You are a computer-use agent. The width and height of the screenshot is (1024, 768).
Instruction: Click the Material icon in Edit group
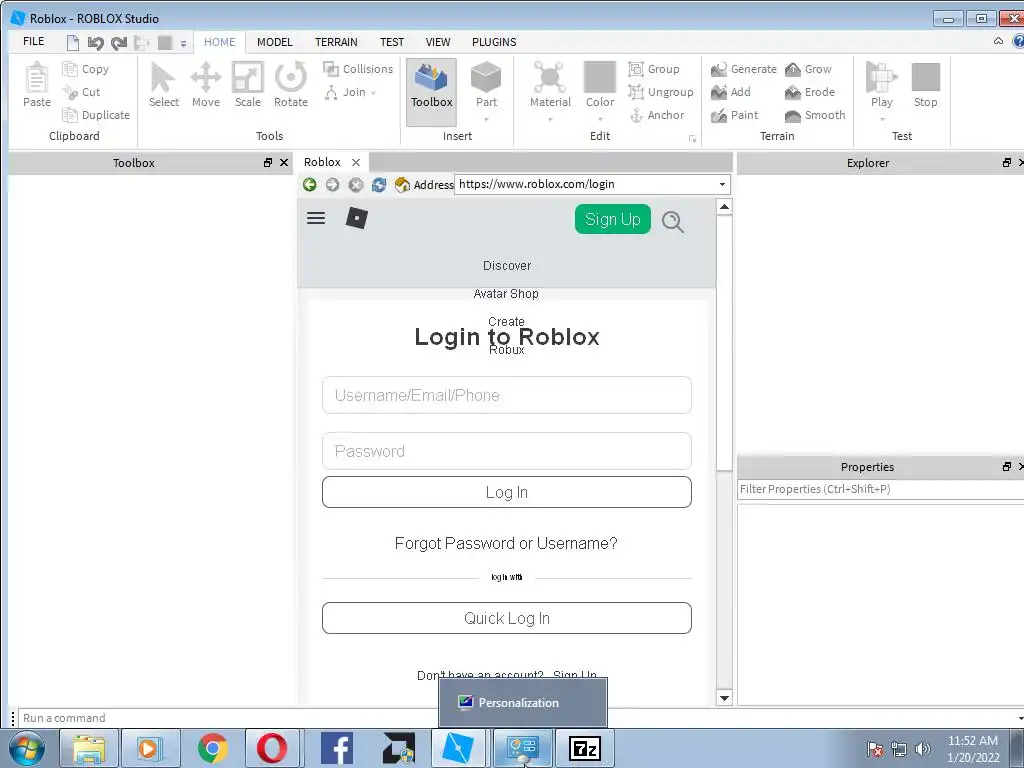click(550, 78)
